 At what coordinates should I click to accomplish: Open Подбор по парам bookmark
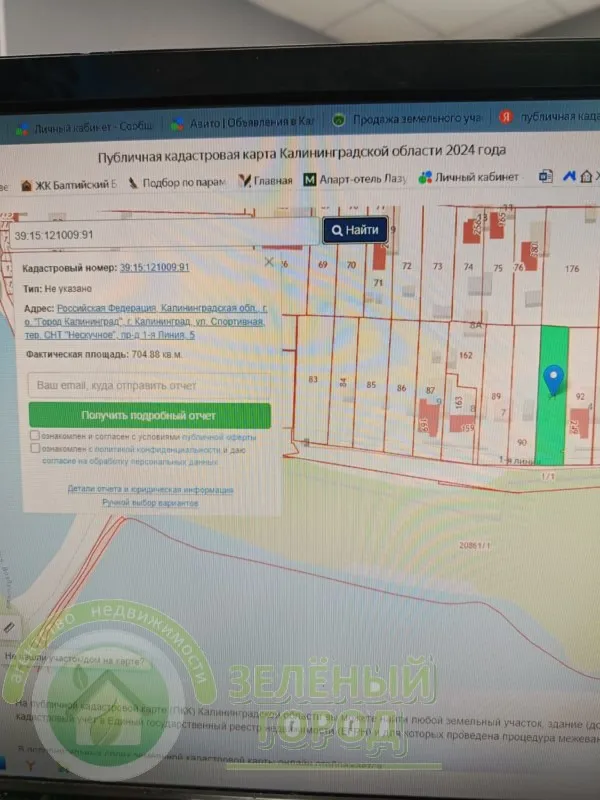coord(177,183)
